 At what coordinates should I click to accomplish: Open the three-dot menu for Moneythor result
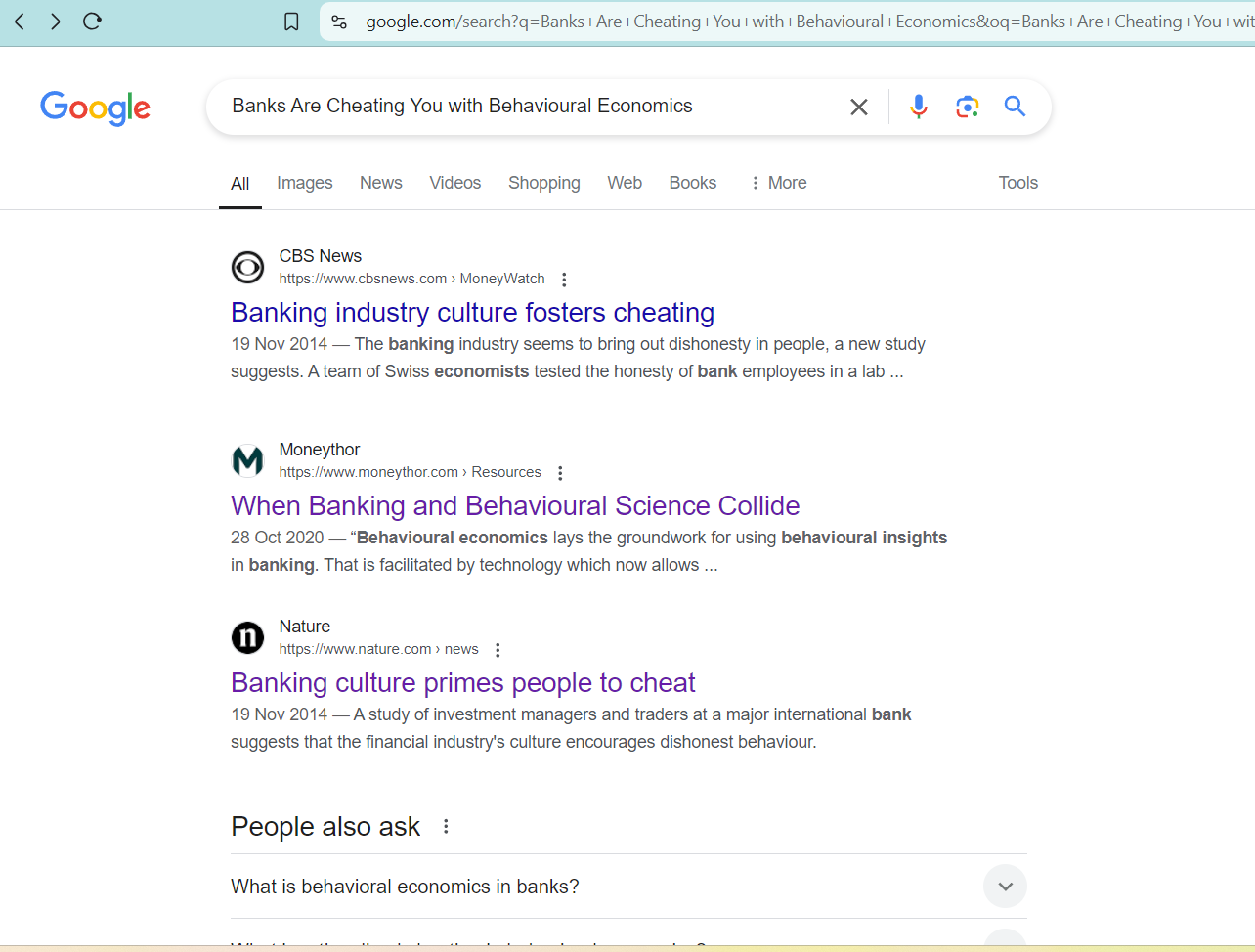pyautogui.click(x=560, y=473)
